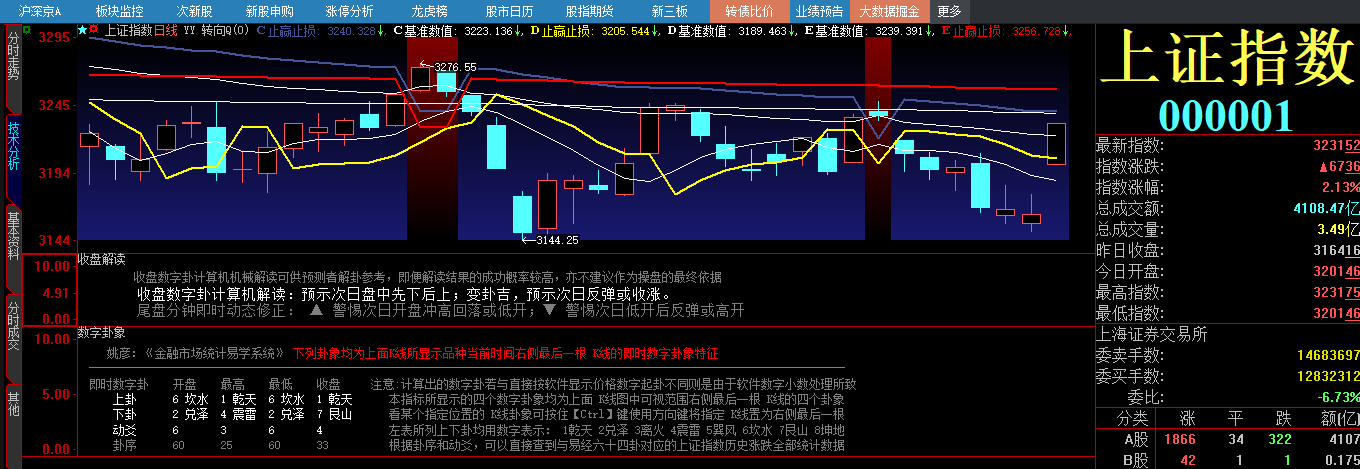Click the green square marker above price axis
The height and width of the screenshot is (469, 1360).
pyautogui.click(x=26, y=29)
